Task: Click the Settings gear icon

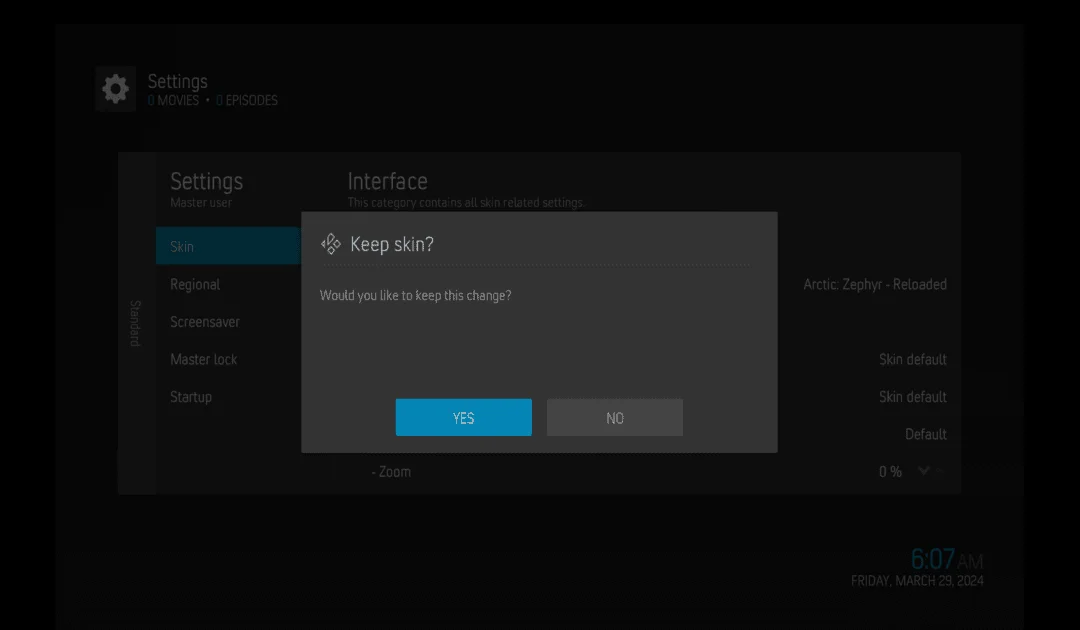Action: point(115,88)
